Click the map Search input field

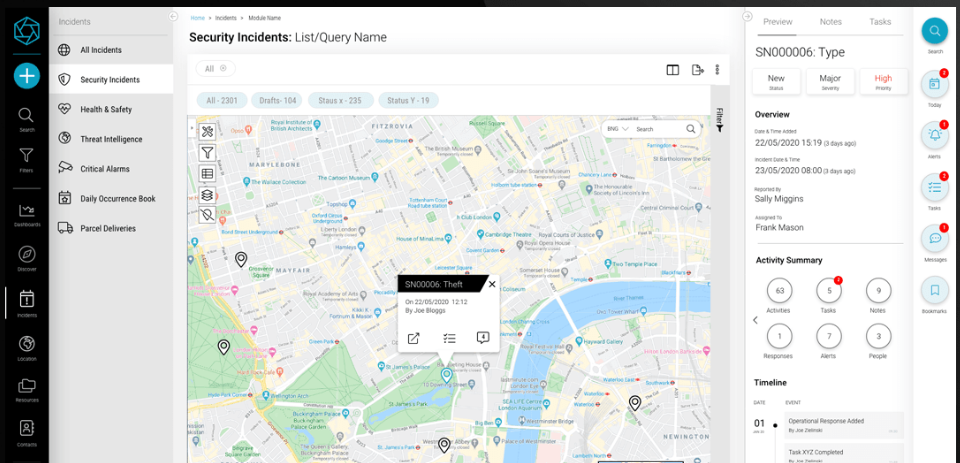(x=659, y=129)
